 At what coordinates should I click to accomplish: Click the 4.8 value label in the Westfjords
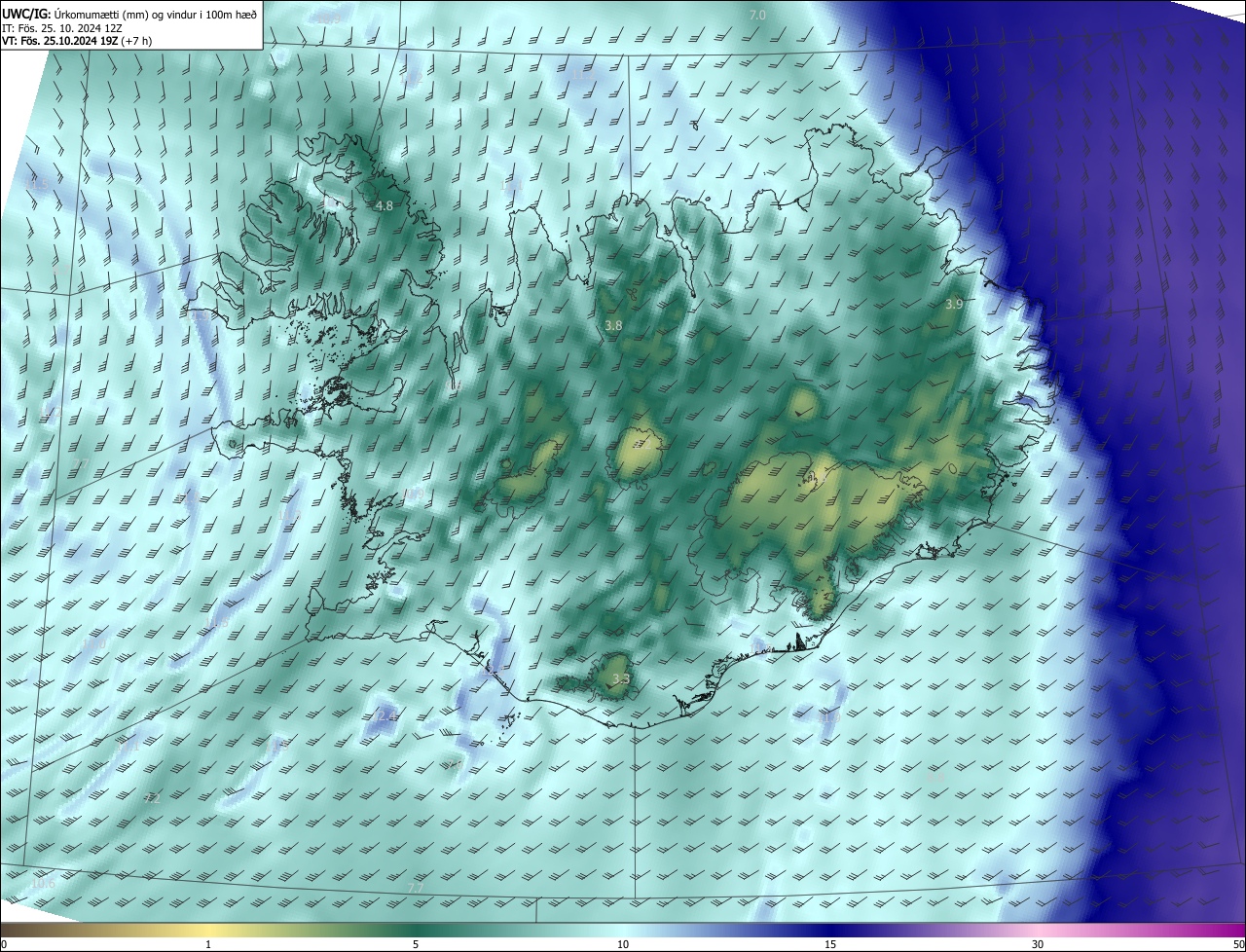point(385,206)
